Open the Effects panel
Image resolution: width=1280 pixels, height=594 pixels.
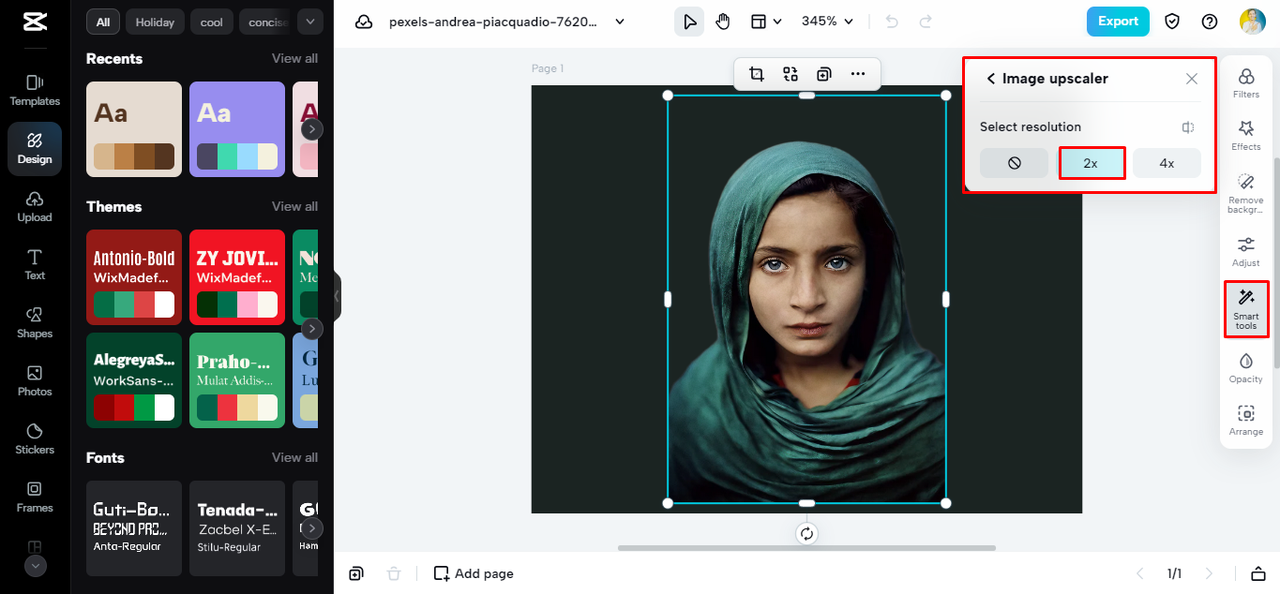pos(1246,135)
